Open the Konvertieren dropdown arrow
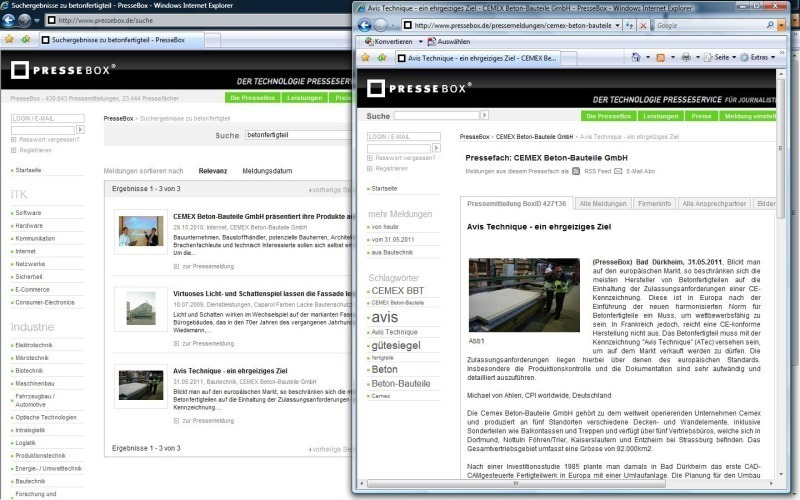800x500 pixels. [420, 42]
